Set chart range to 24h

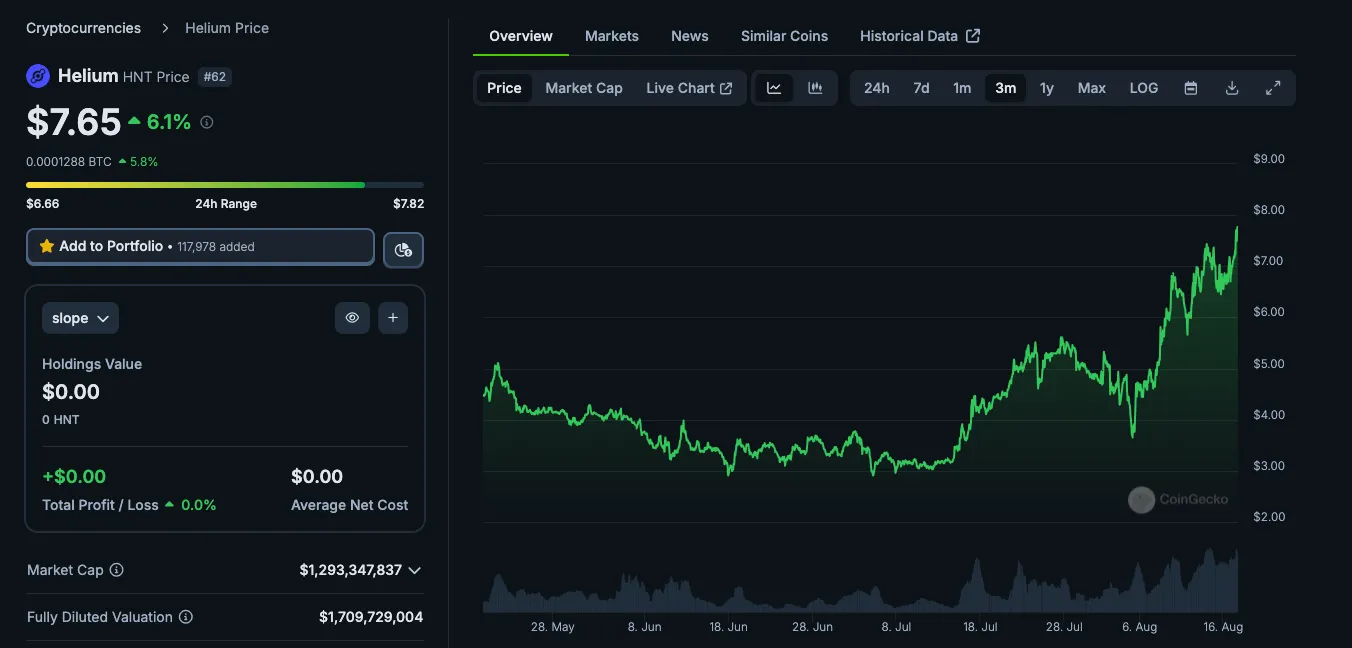(x=877, y=88)
